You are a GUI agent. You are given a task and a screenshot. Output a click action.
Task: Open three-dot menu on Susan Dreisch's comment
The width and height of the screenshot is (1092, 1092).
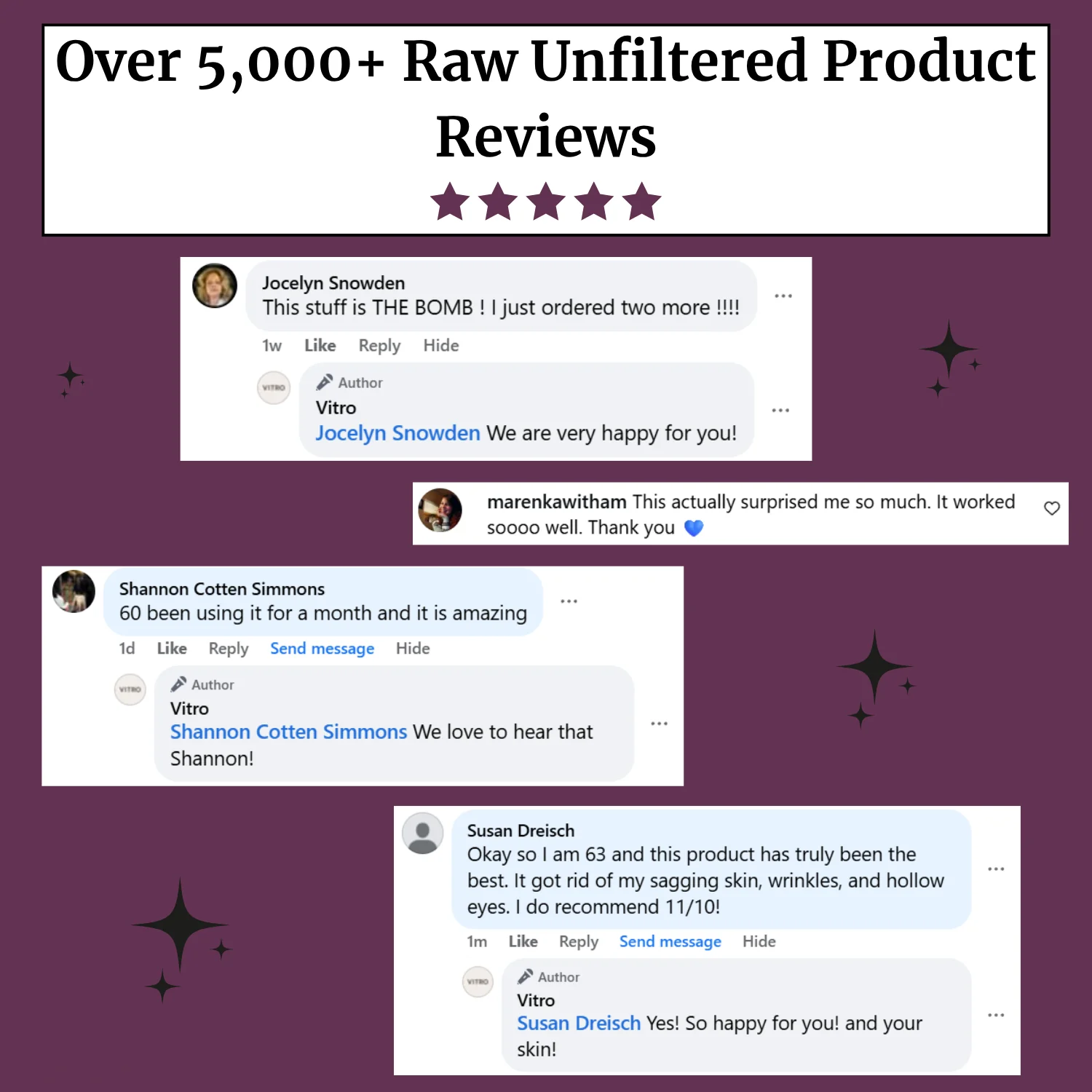tap(996, 869)
